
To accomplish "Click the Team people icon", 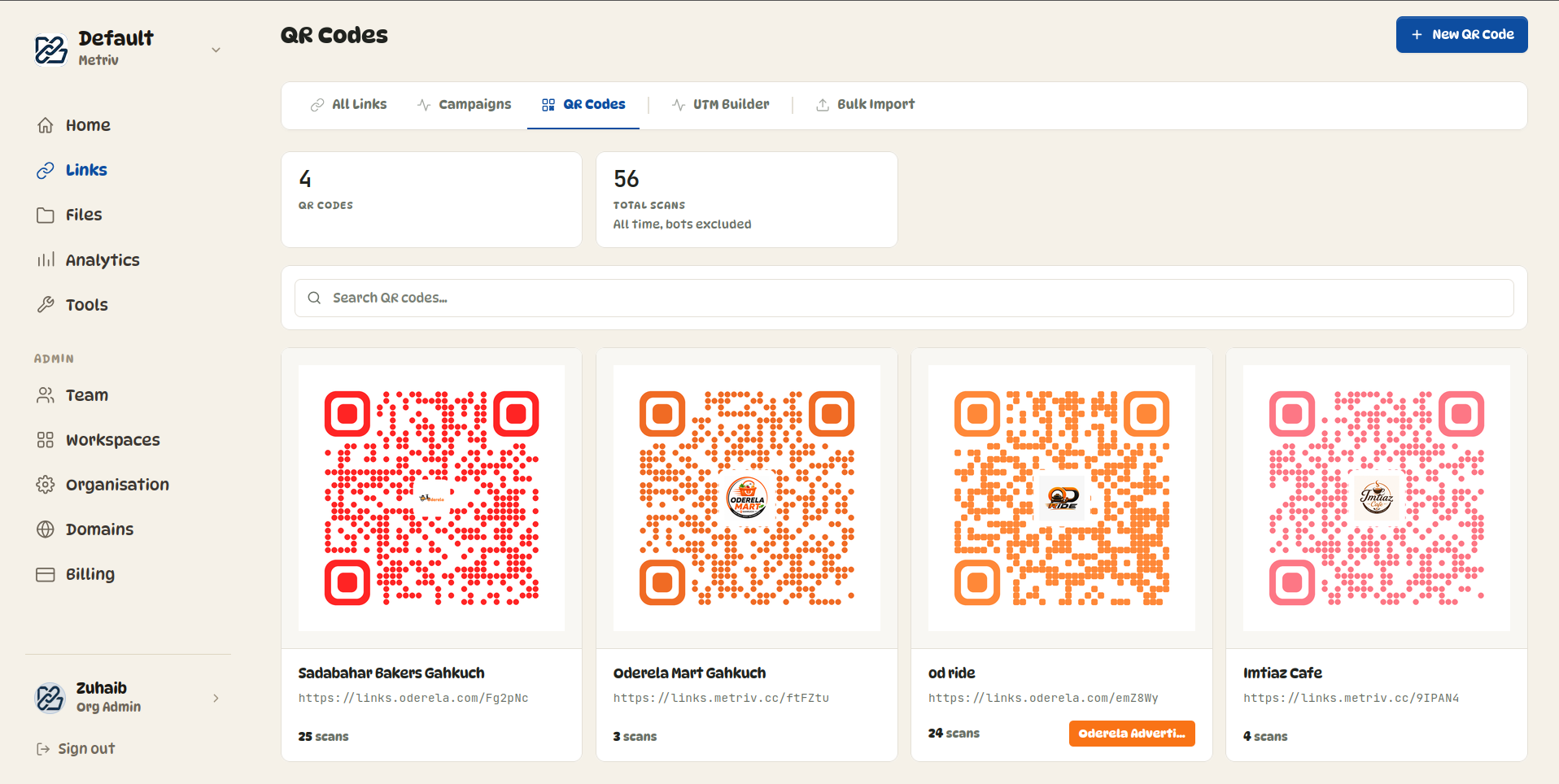I will click(46, 395).
